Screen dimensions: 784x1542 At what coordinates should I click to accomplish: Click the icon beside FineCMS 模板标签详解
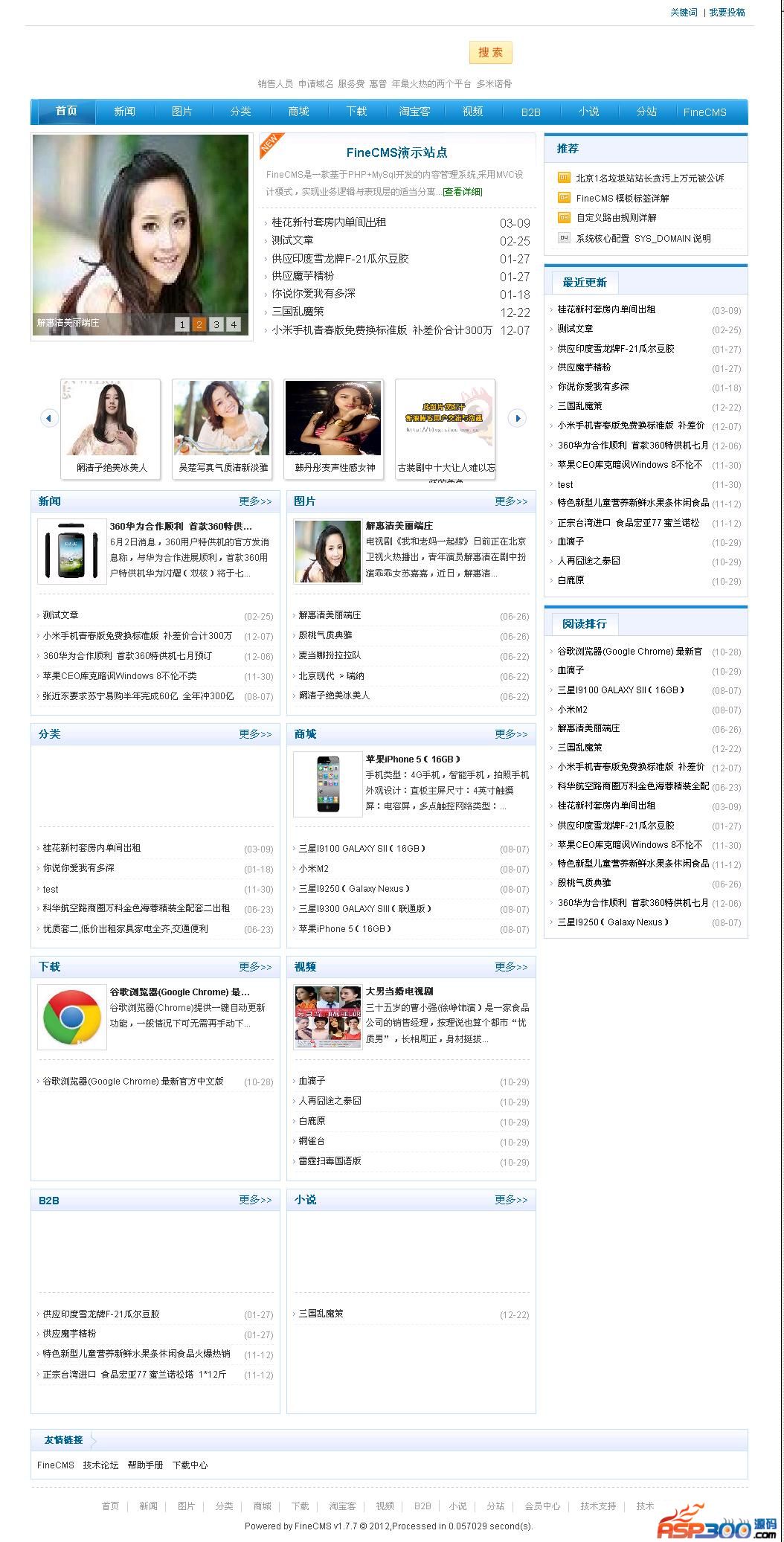click(564, 198)
